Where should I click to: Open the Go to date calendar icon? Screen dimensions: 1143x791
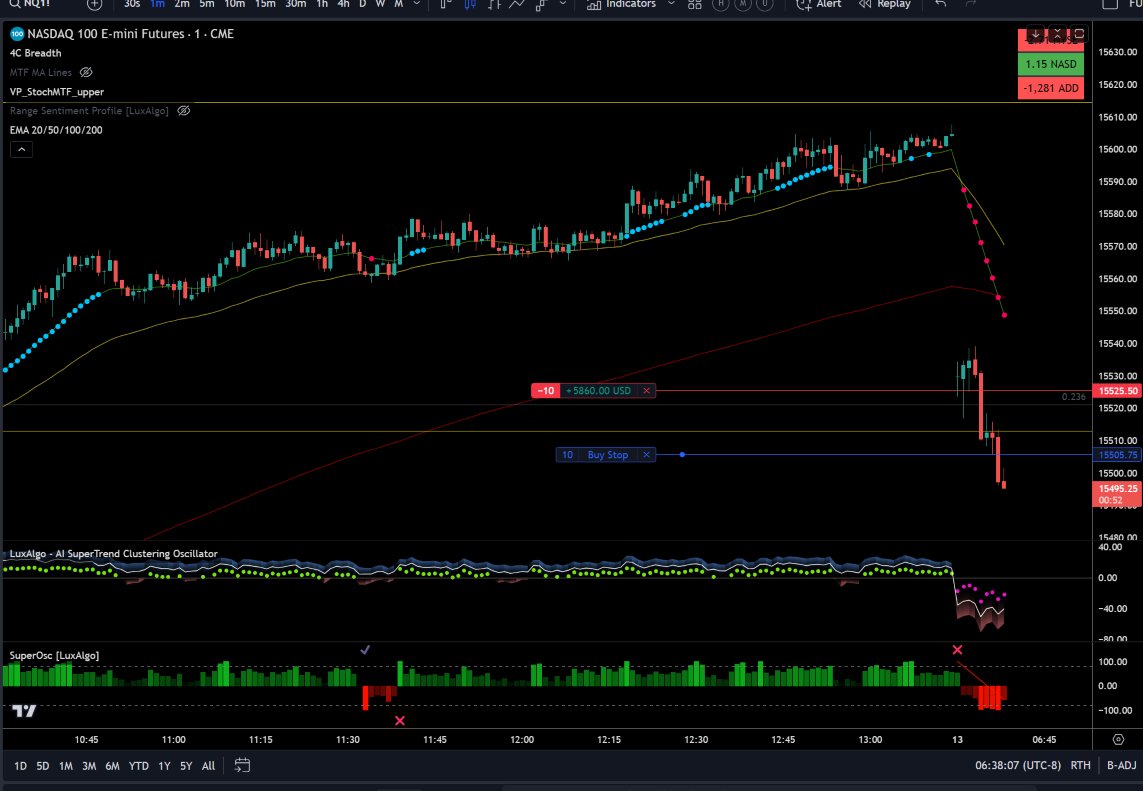pos(242,765)
